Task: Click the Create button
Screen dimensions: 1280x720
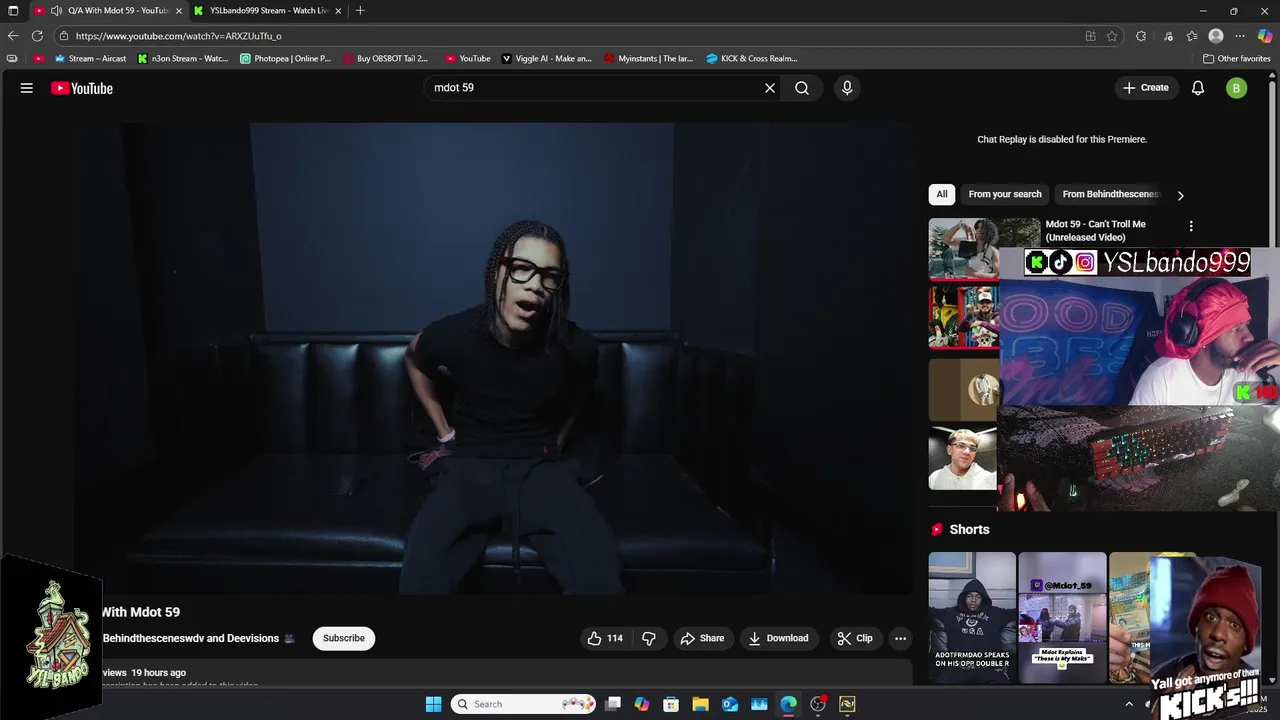Action: [1146, 88]
